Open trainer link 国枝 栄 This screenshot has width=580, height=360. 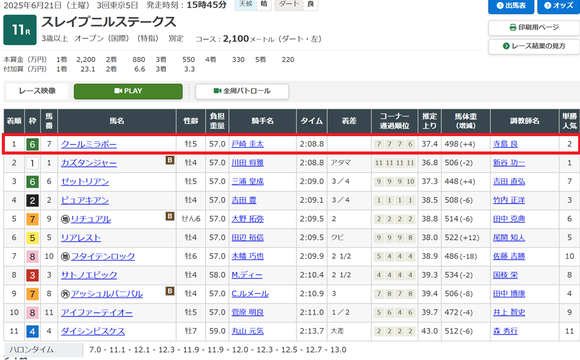pyautogui.click(x=505, y=275)
